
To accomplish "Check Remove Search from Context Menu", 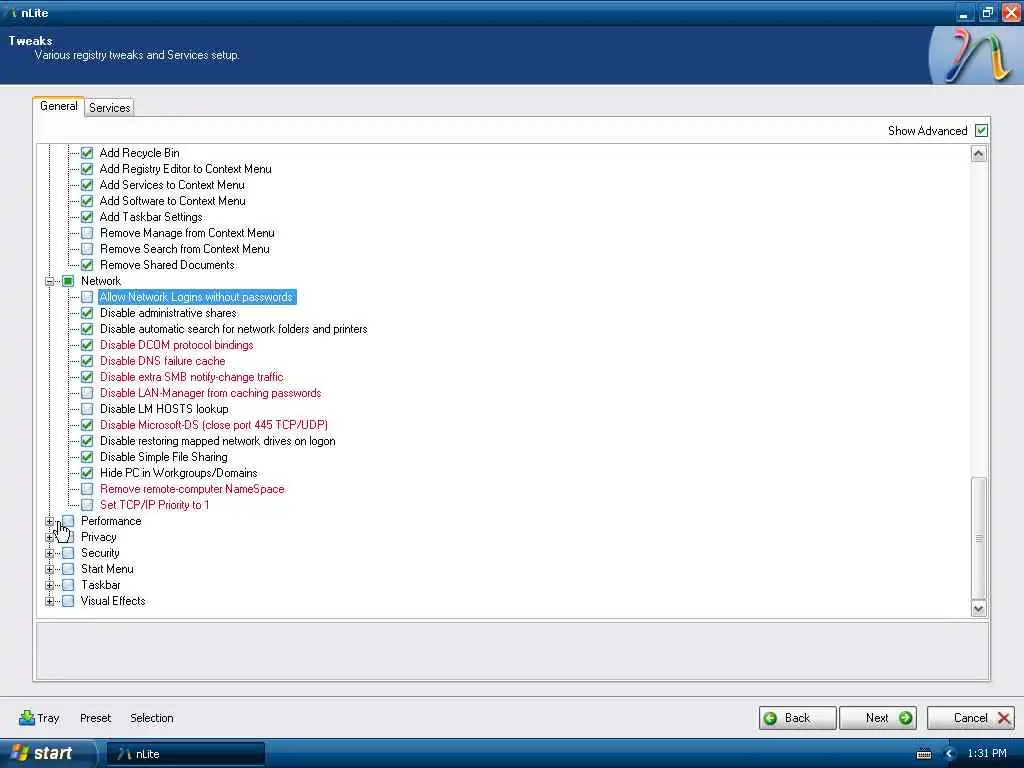I will [x=87, y=249].
